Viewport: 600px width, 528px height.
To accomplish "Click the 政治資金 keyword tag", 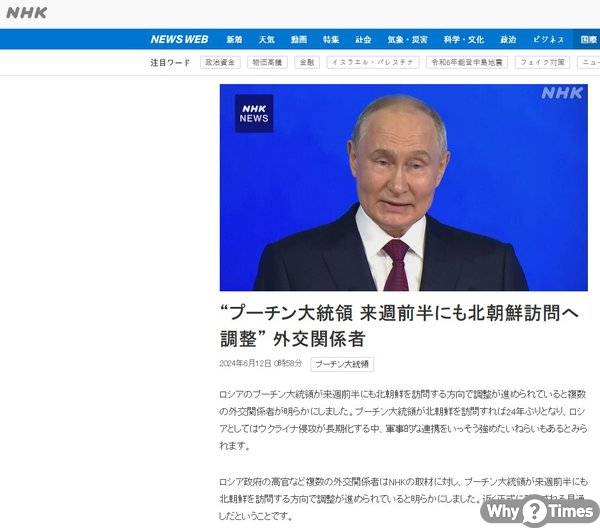I will 220,62.
